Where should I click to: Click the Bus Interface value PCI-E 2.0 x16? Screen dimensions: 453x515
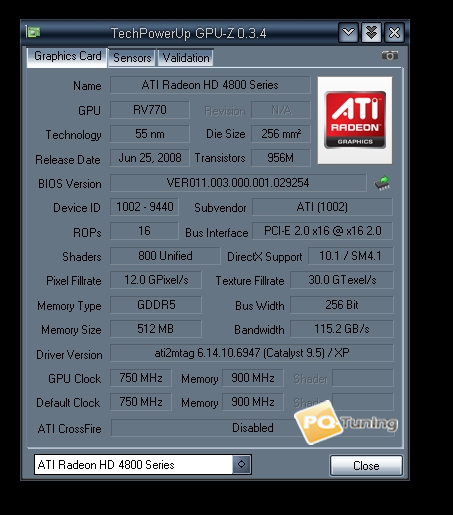coord(322,231)
